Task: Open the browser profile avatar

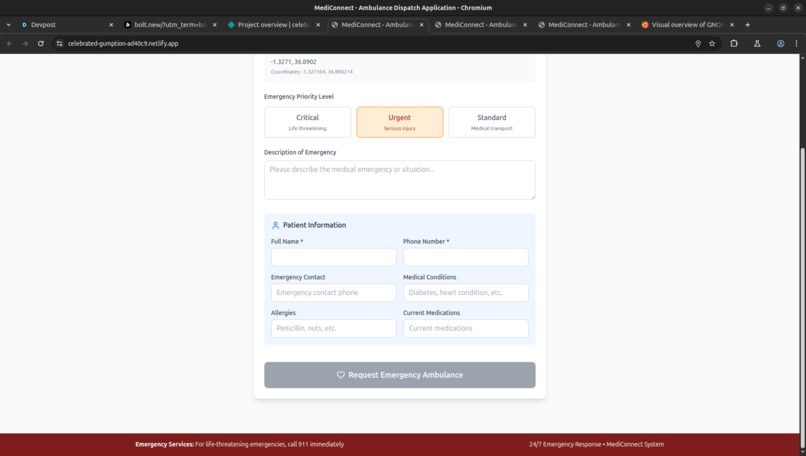Action: 780,44
